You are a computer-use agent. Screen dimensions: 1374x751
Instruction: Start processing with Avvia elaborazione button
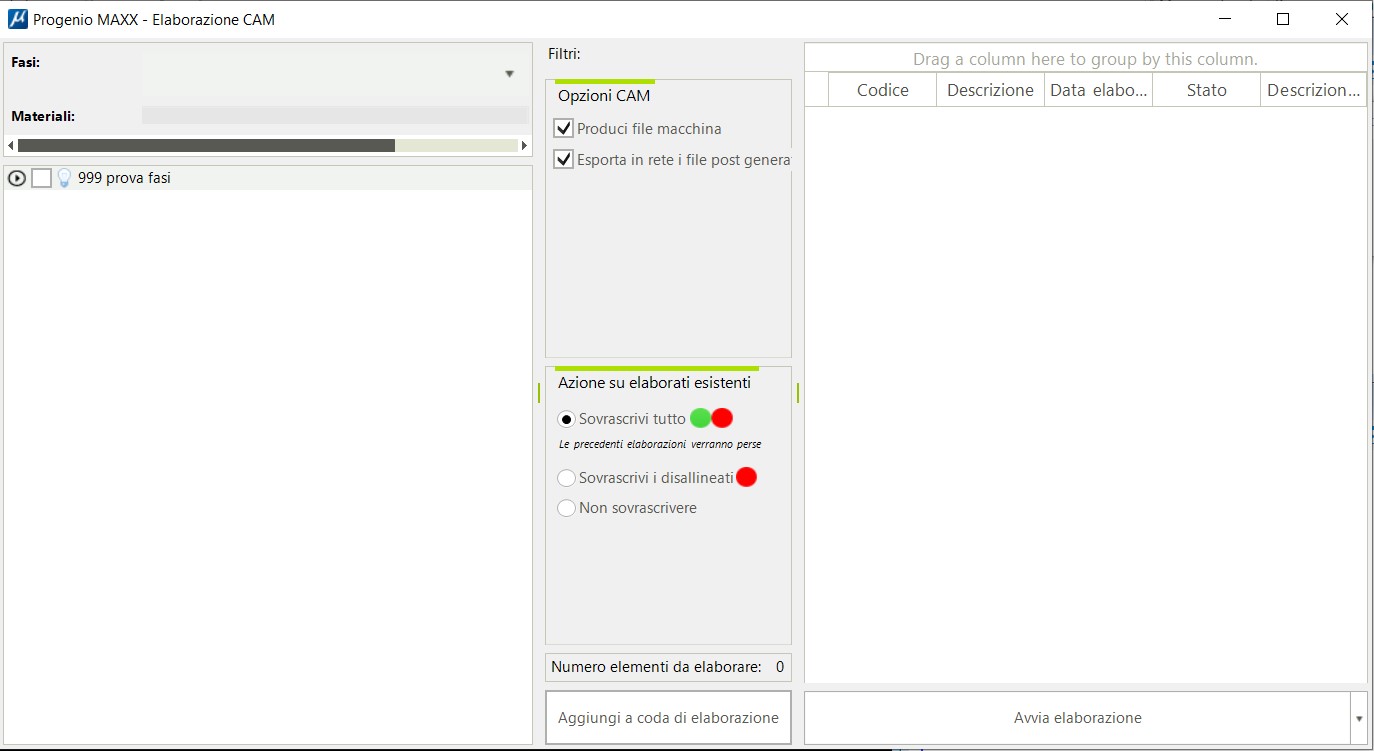(1077, 718)
